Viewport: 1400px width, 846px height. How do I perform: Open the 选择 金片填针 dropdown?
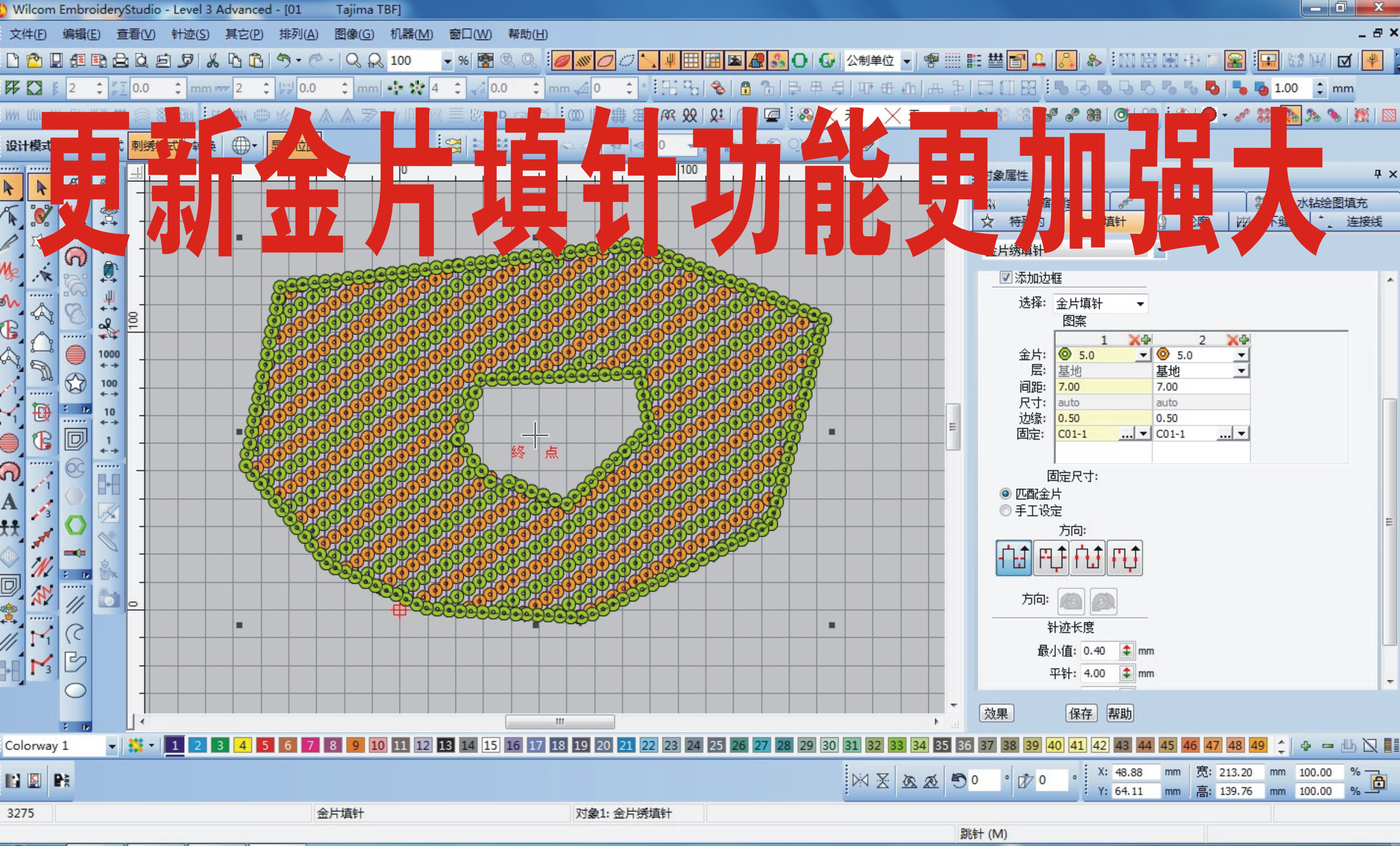[x=1140, y=303]
